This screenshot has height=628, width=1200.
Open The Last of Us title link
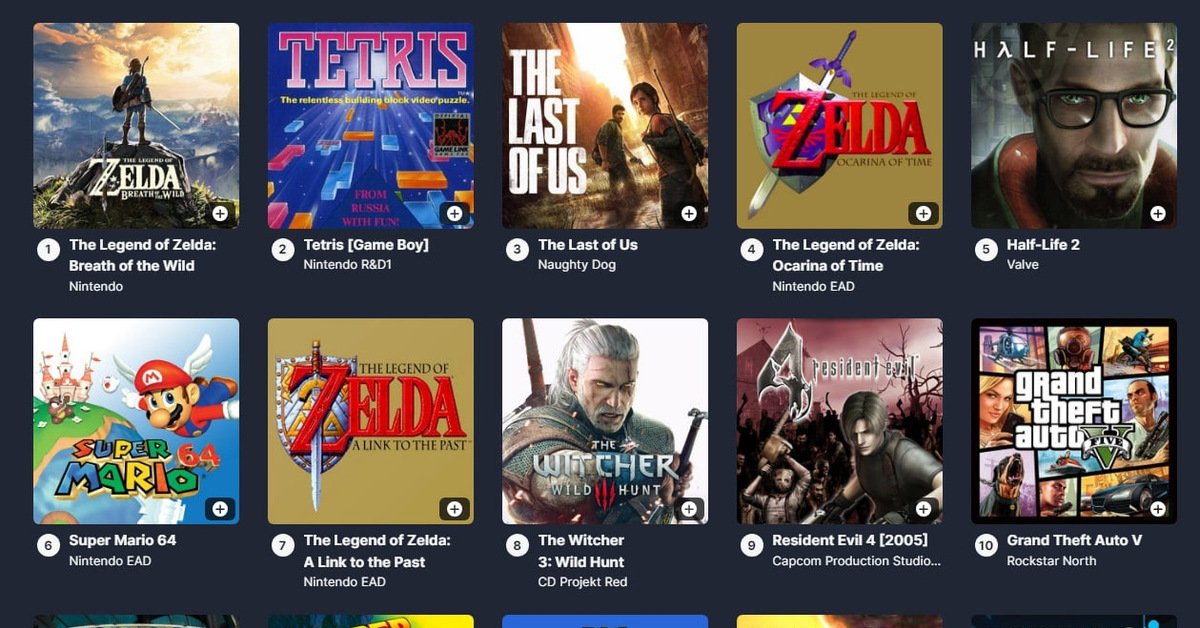point(587,245)
